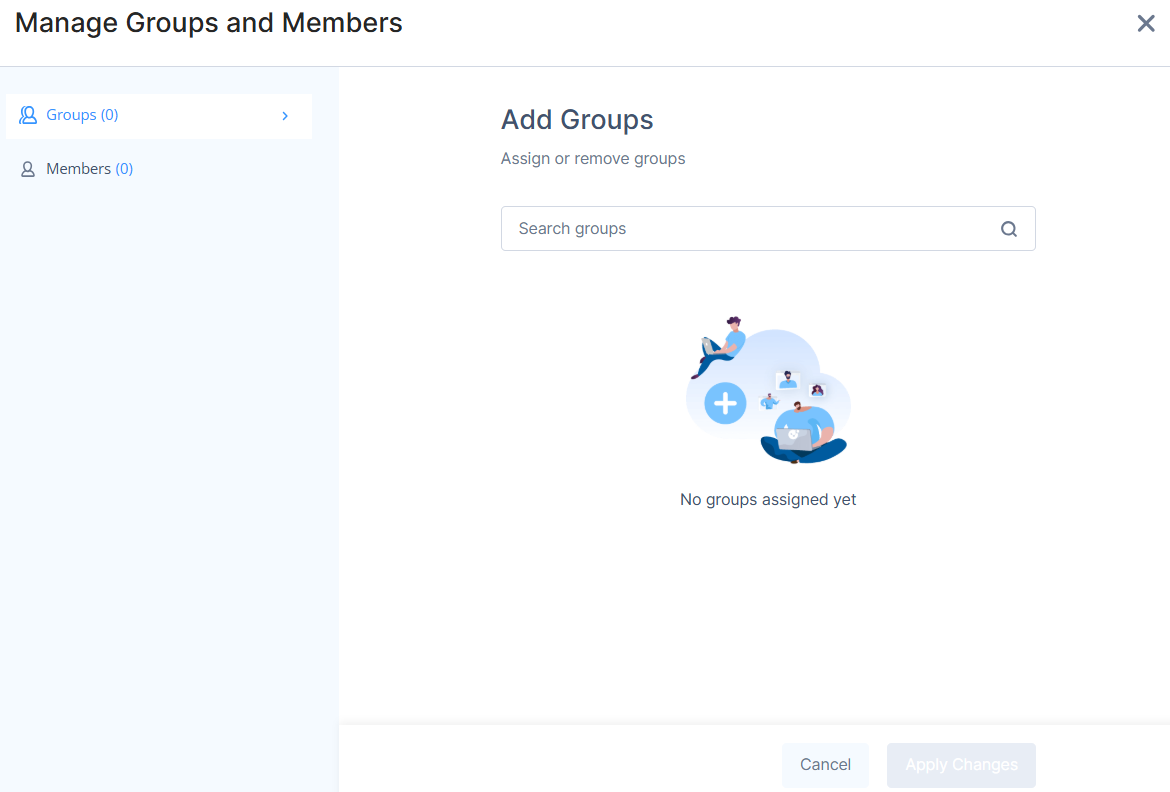Image resolution: width=1170 pixels, height=792 pixels.
Task: Click the seated laptop person in the illustration
Action: coord(804,432)
